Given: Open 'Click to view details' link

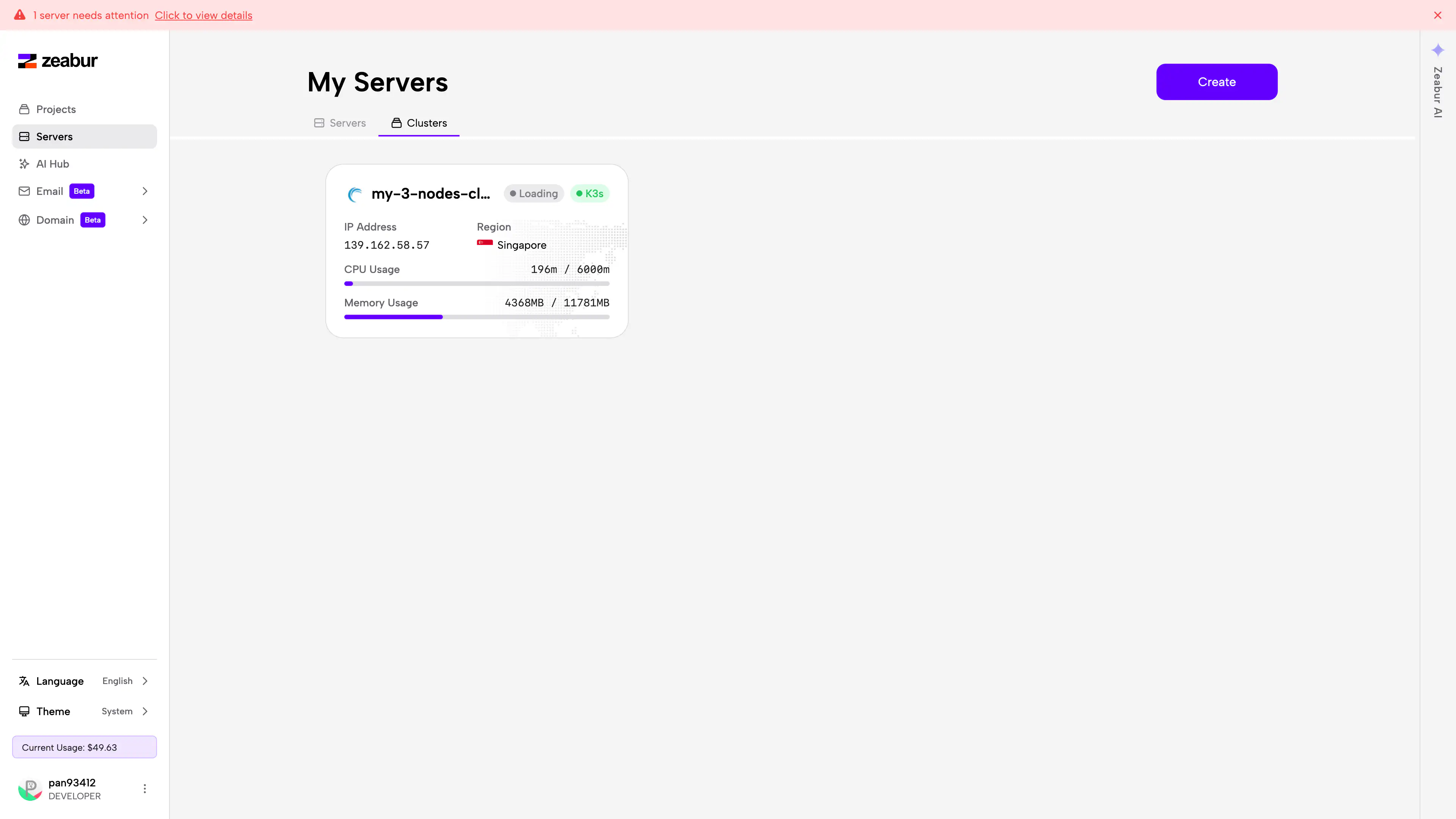Looking at the screenshot, I should click(x=204, y=15).
